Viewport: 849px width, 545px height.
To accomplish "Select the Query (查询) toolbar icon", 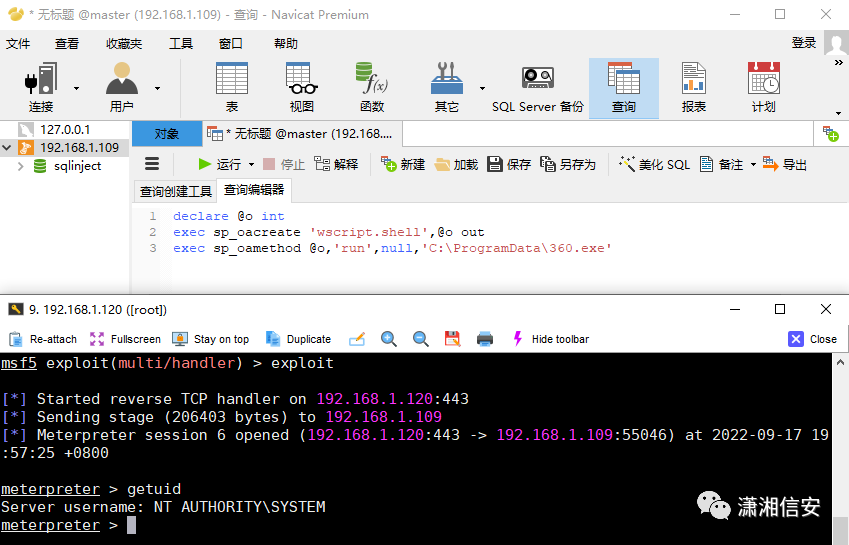I will coord(624,88).
